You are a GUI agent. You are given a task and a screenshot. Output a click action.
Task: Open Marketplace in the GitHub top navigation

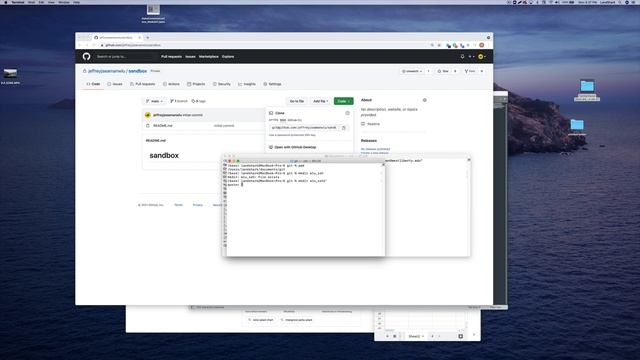209,57
